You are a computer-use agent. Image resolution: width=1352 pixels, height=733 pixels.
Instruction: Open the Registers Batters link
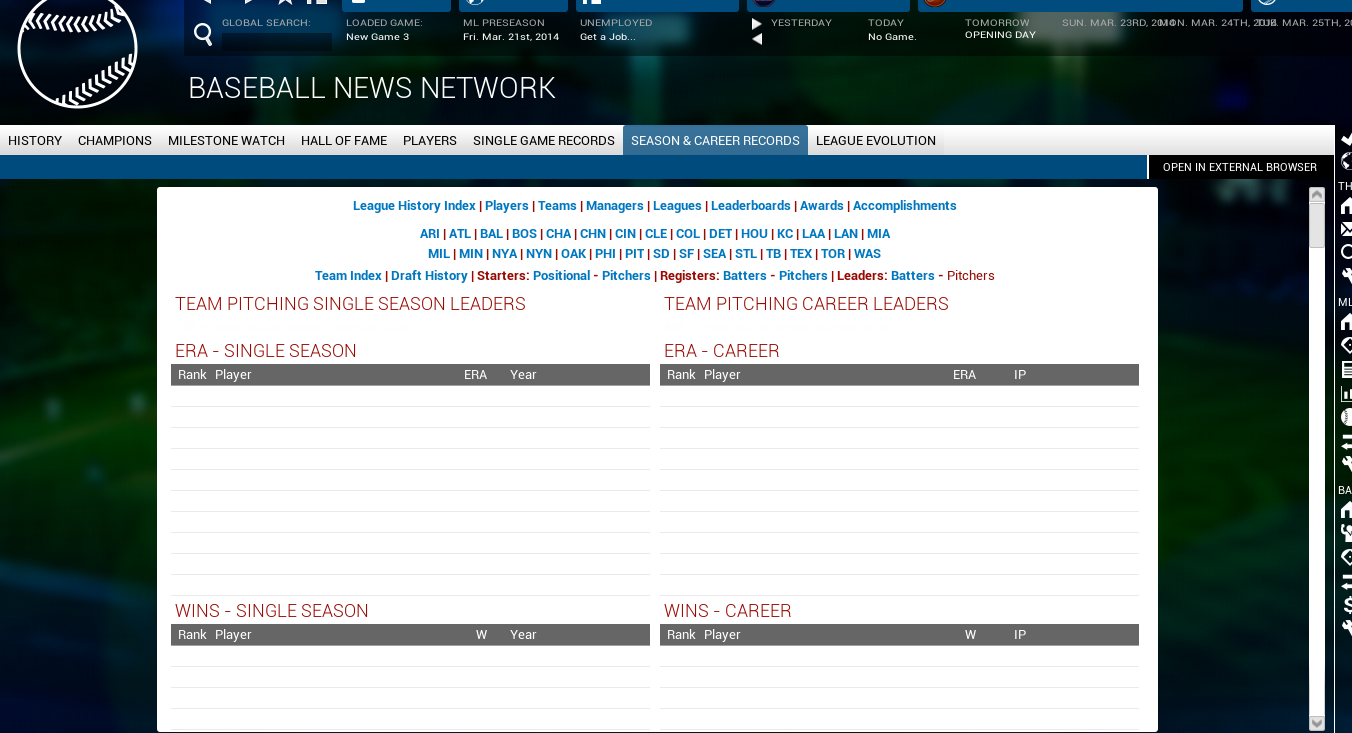click(745, 276)
